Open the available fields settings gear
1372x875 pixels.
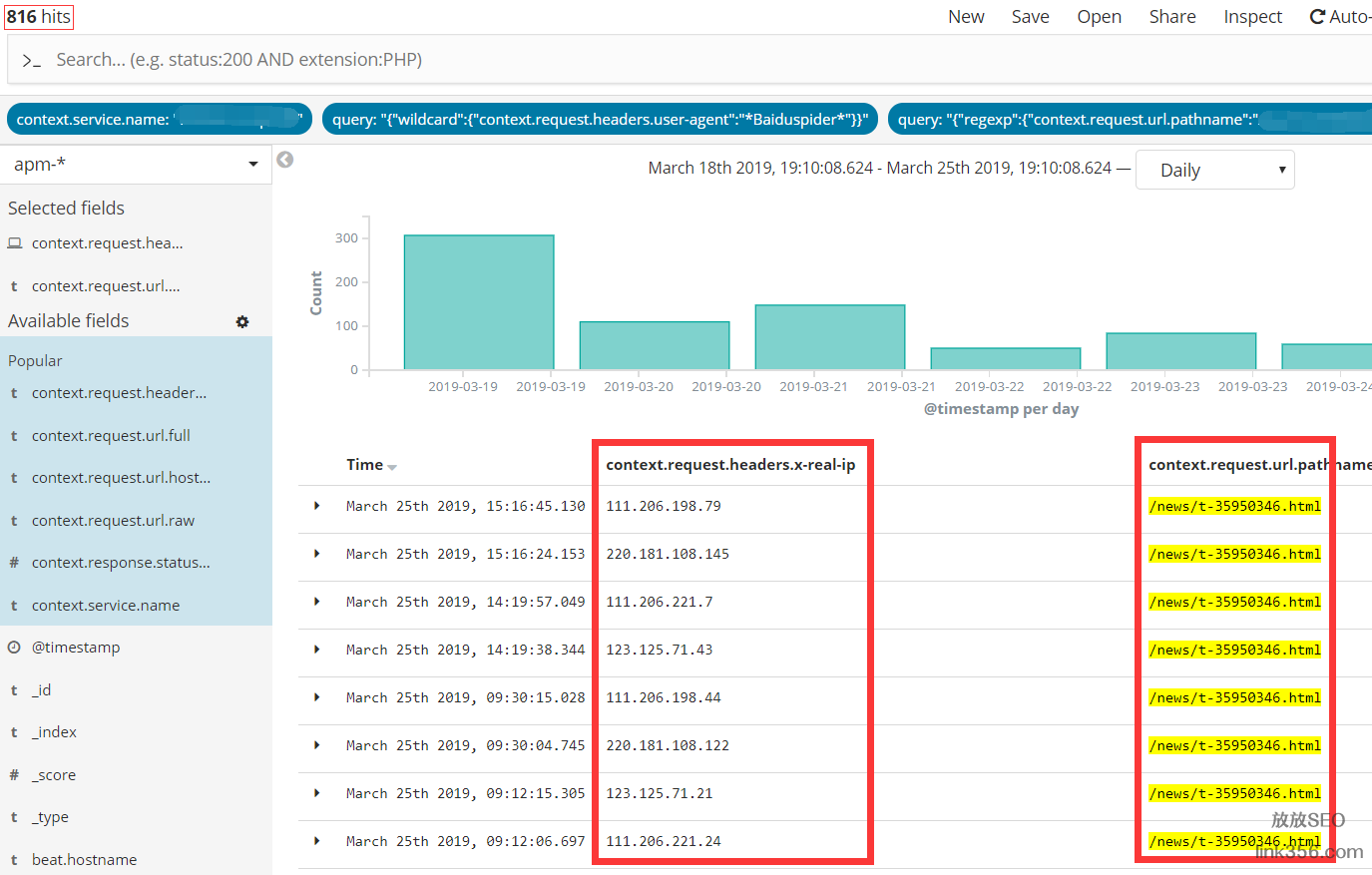click(x=242, y=321)
